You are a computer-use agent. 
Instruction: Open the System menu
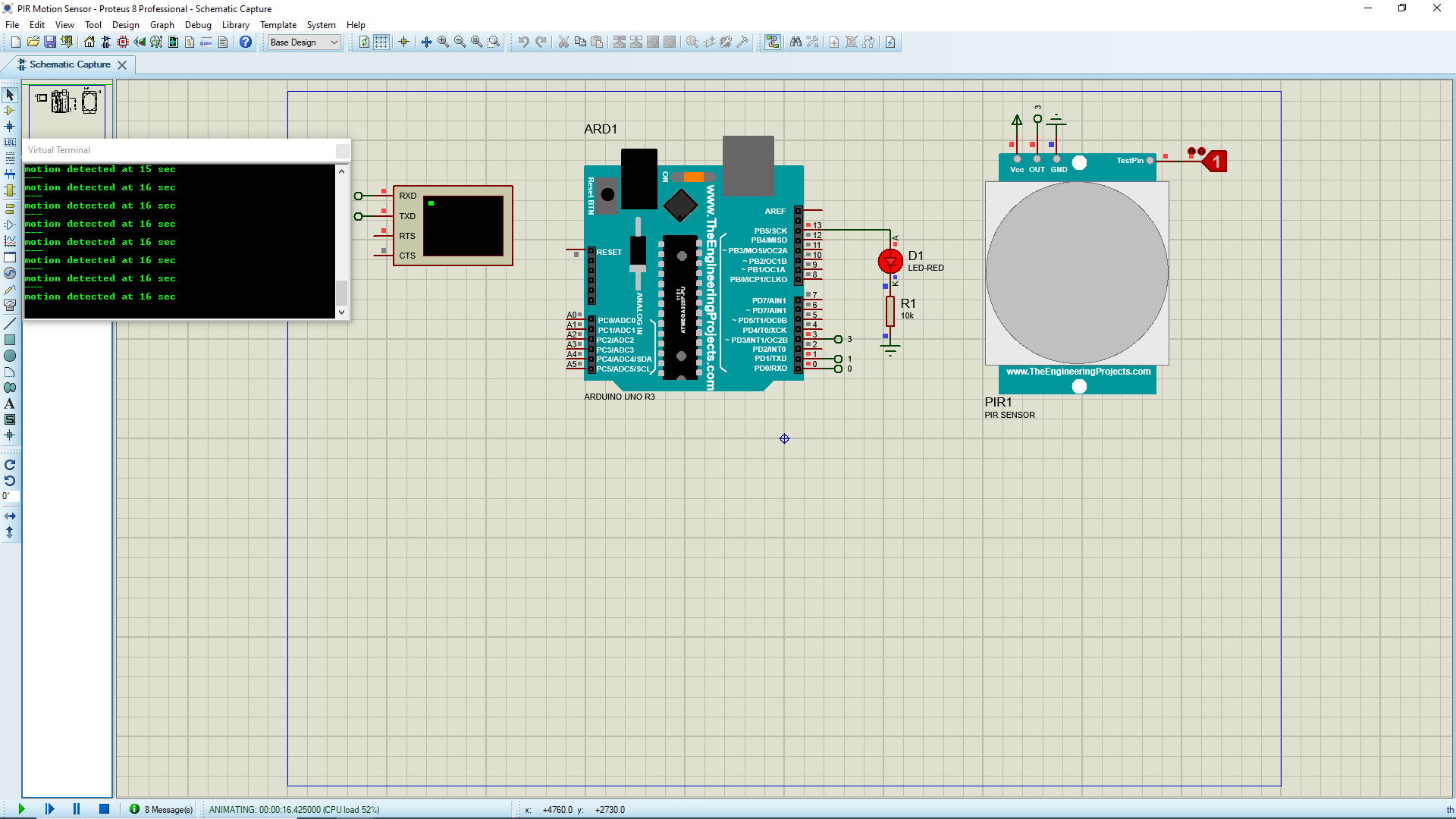(321, 25)
